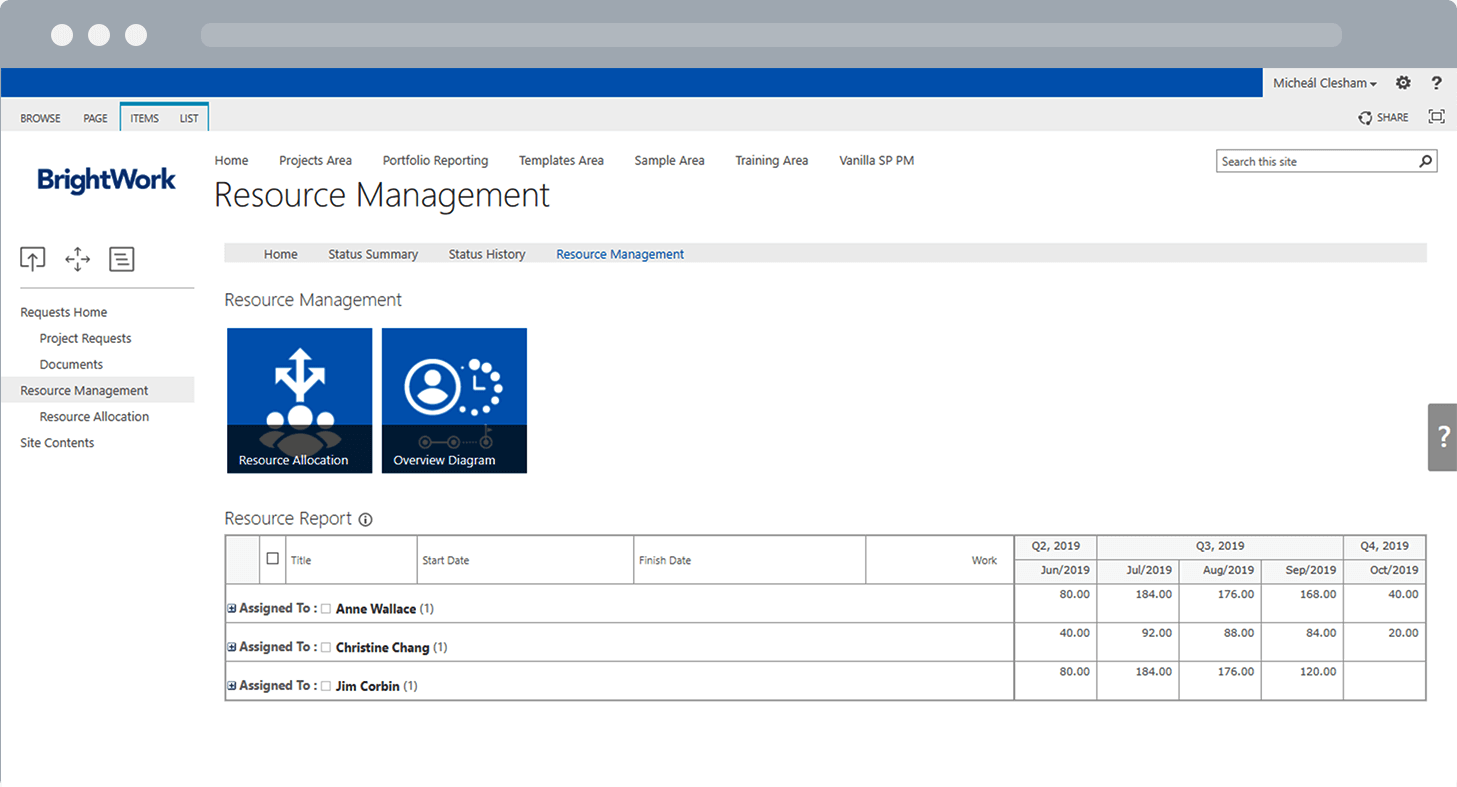Open the Overview Diagram tile
Viewport: 1457px width, 787px height.
(454, 400)
